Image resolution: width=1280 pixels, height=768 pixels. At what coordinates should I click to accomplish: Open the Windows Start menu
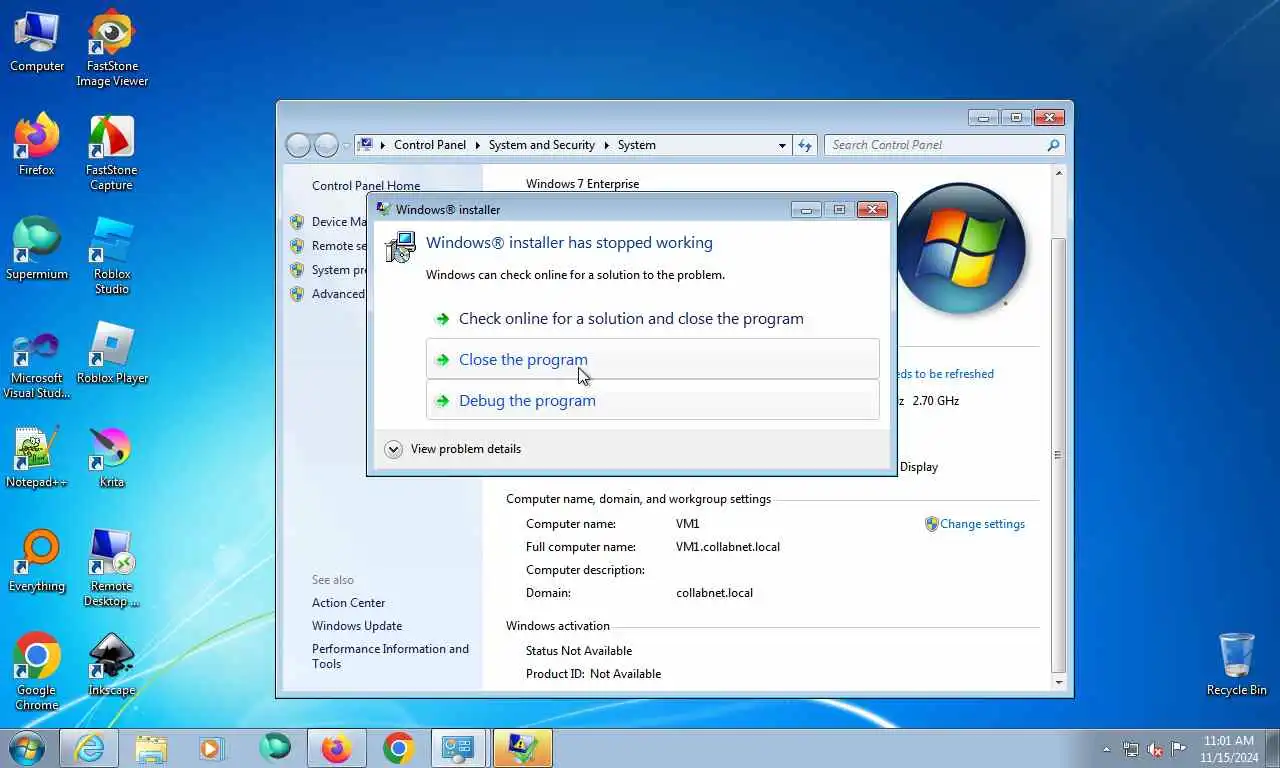tap(27, 748)
